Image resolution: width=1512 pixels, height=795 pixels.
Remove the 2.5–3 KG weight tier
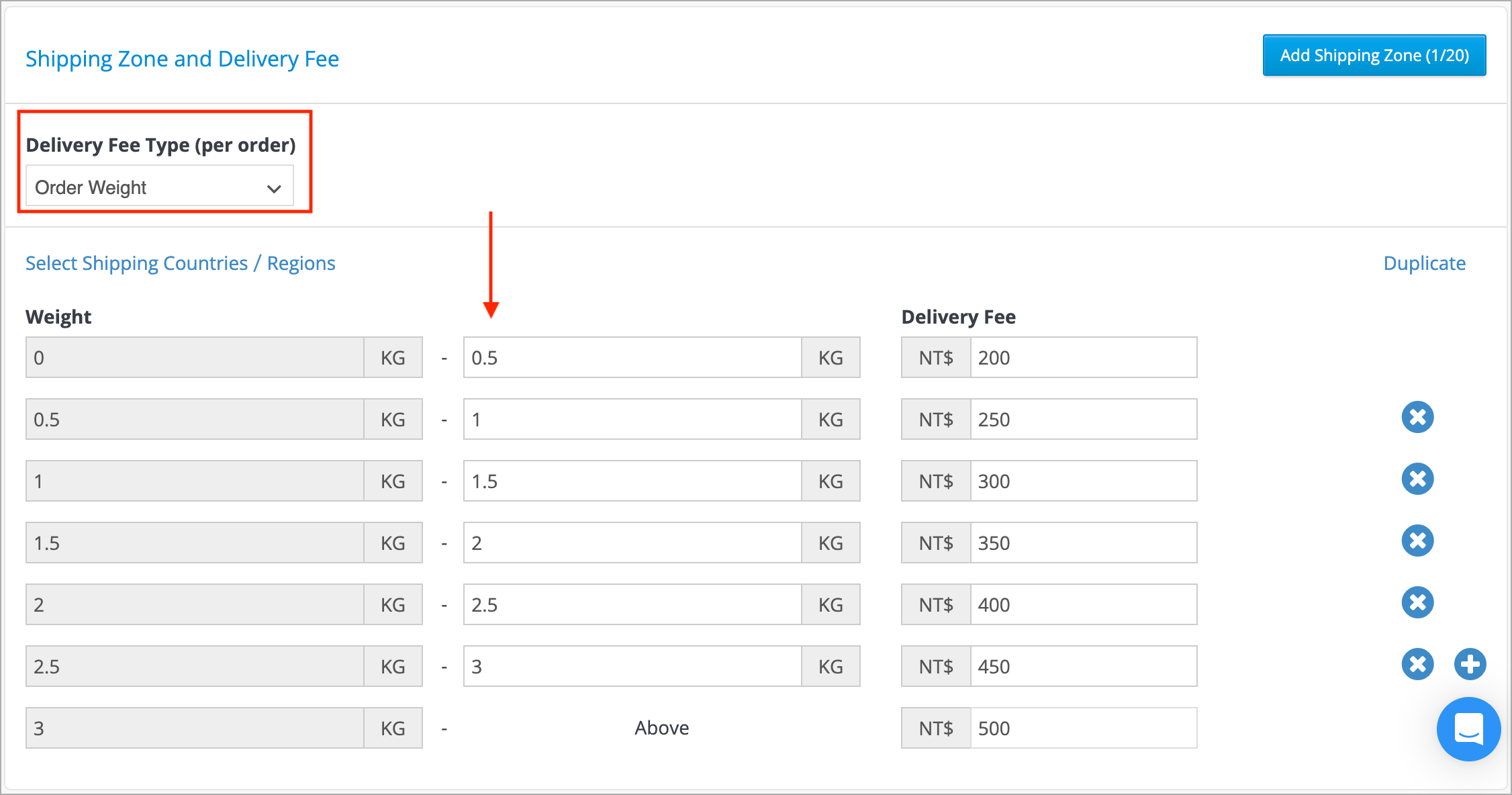tap(1417, 665)
